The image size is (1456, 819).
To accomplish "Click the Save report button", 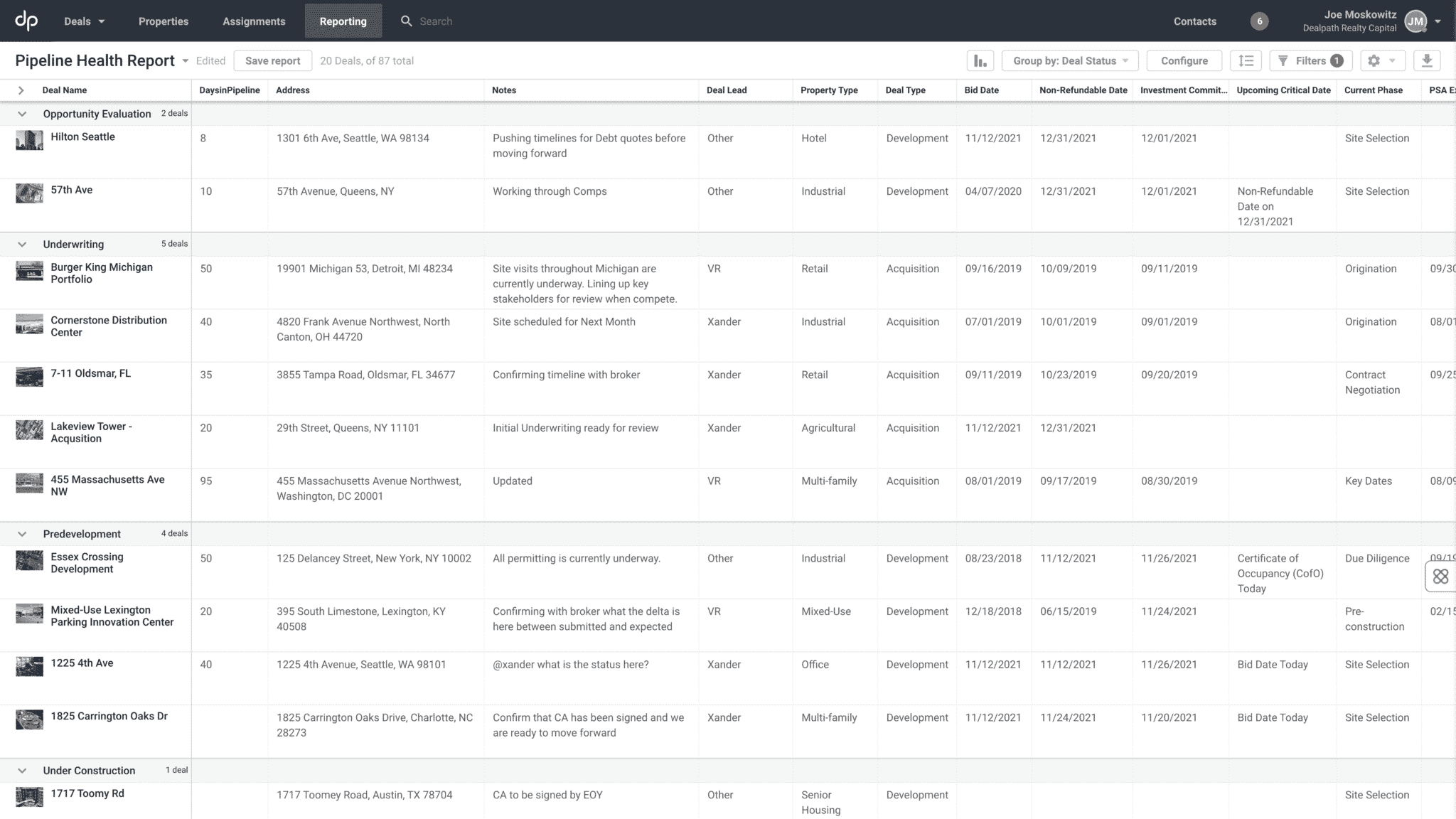I will coord(272,60).
